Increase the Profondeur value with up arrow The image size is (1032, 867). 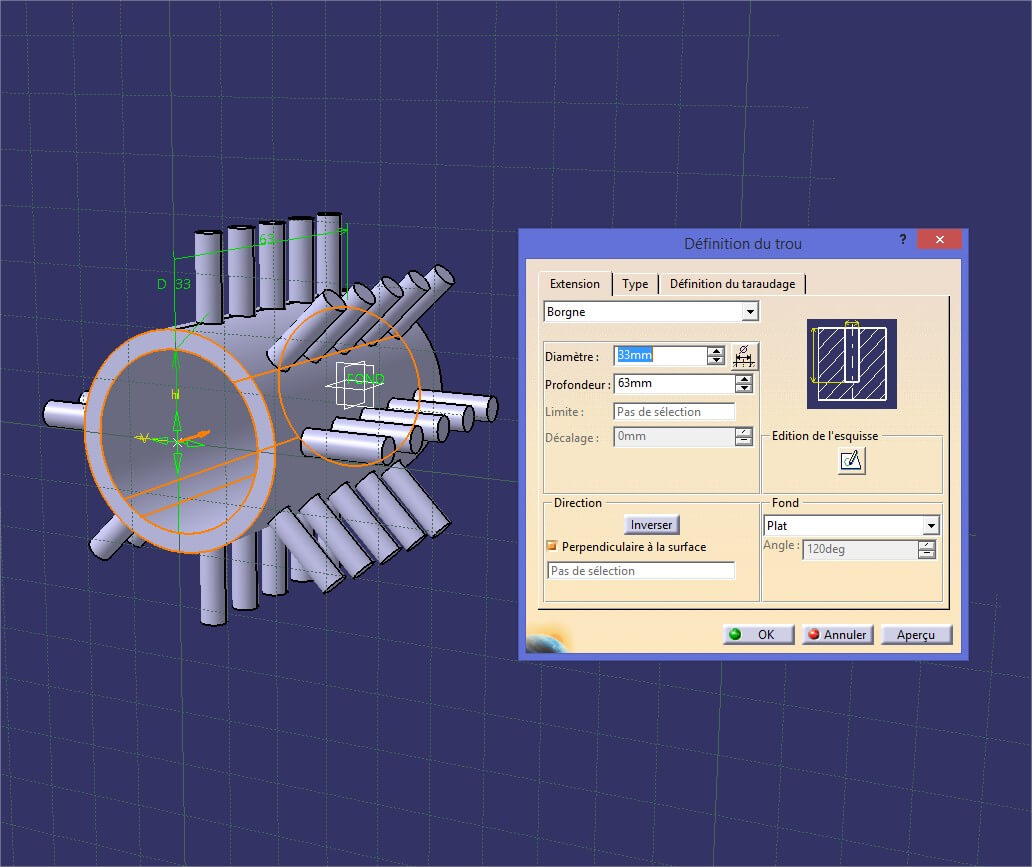744,379
